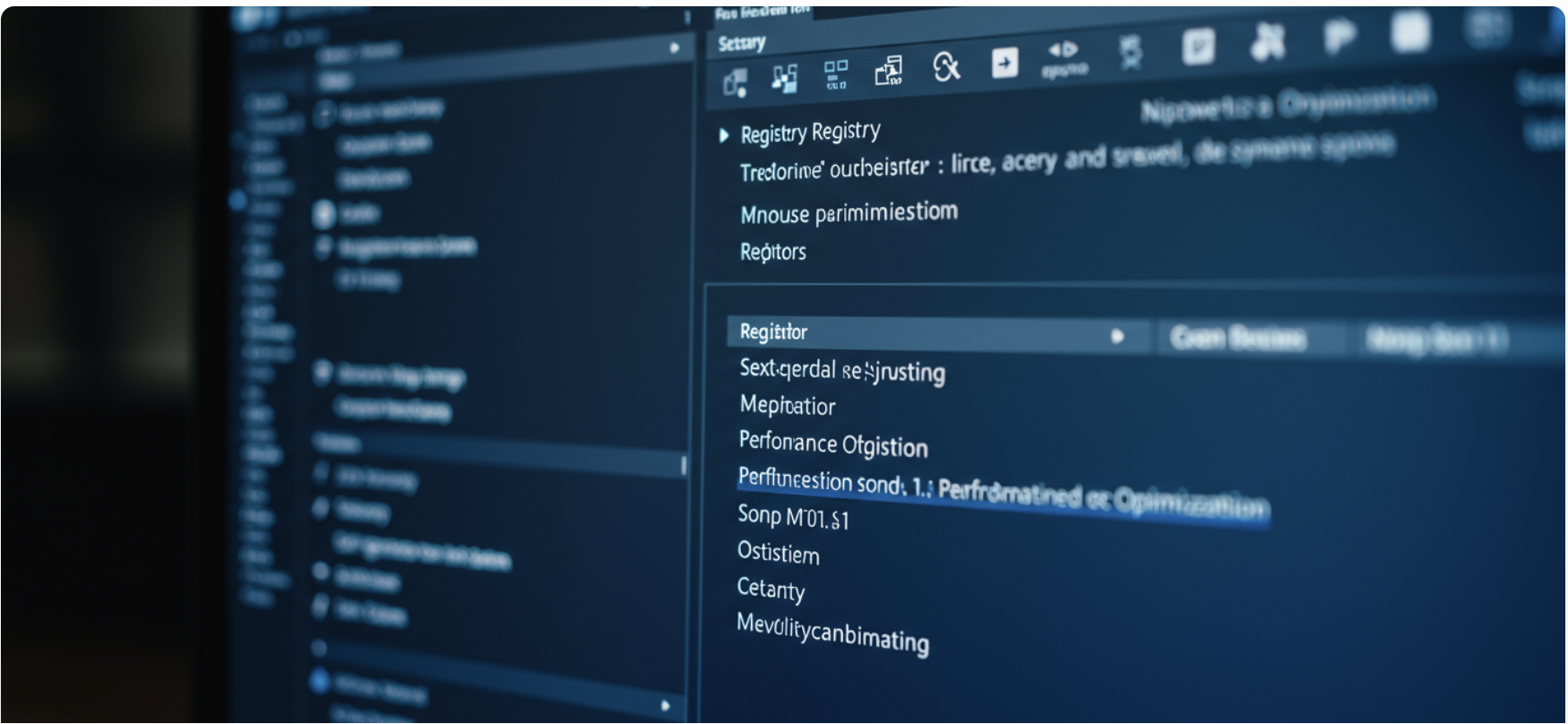Click the connected squares icon in the toolbar
Image resolution: width=1568 pixels, height=724 pixels.
tap(785, 79)
